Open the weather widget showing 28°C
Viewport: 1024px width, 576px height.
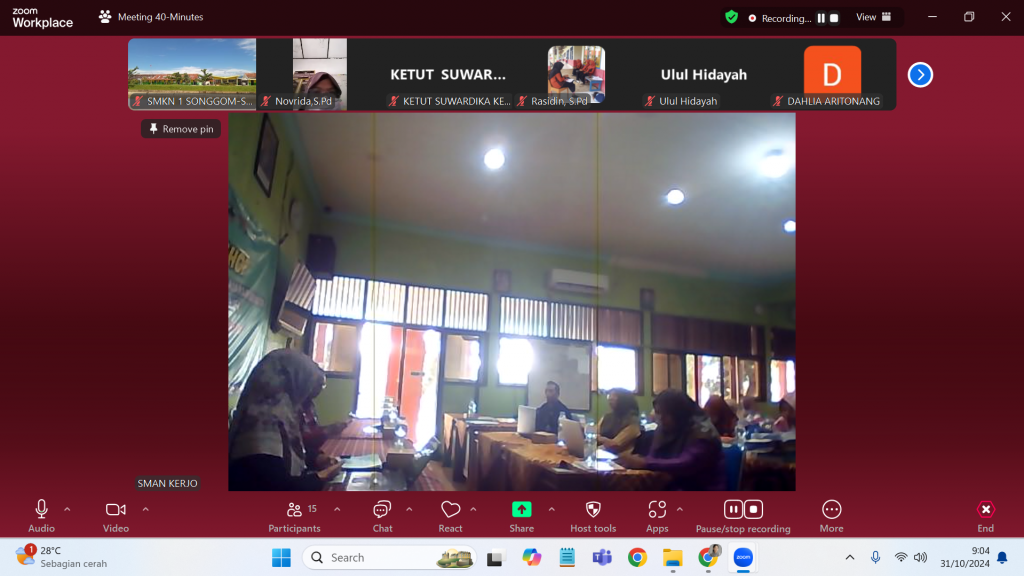pyautogui.click(x=61, y=557)
